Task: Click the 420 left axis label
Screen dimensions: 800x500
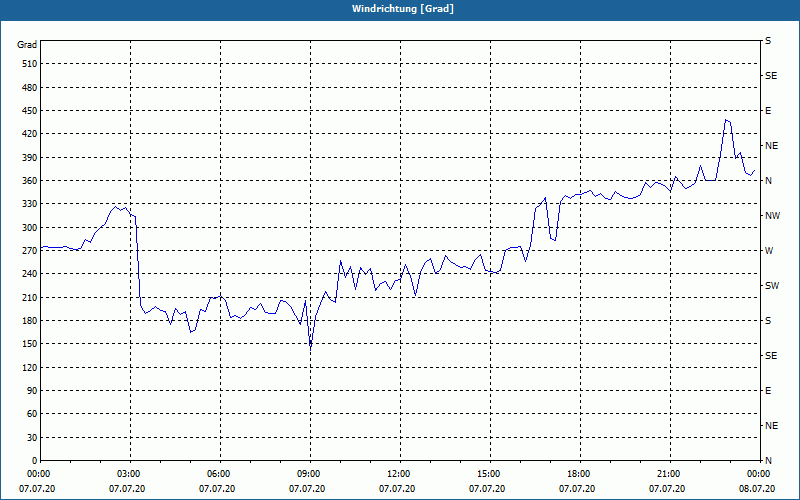Action: [x=30, y=134]
